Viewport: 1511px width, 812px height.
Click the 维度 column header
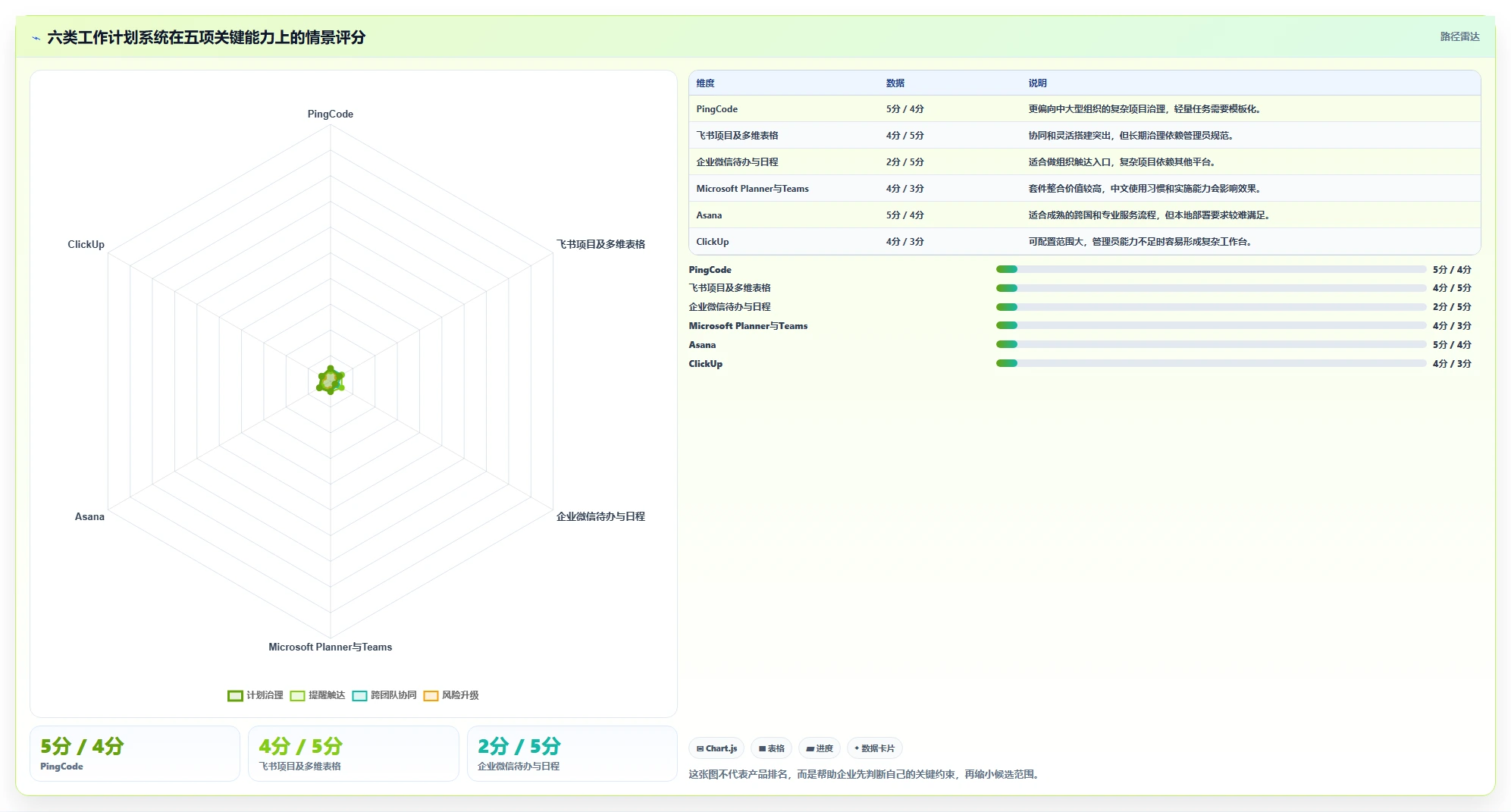pos(705,83)
